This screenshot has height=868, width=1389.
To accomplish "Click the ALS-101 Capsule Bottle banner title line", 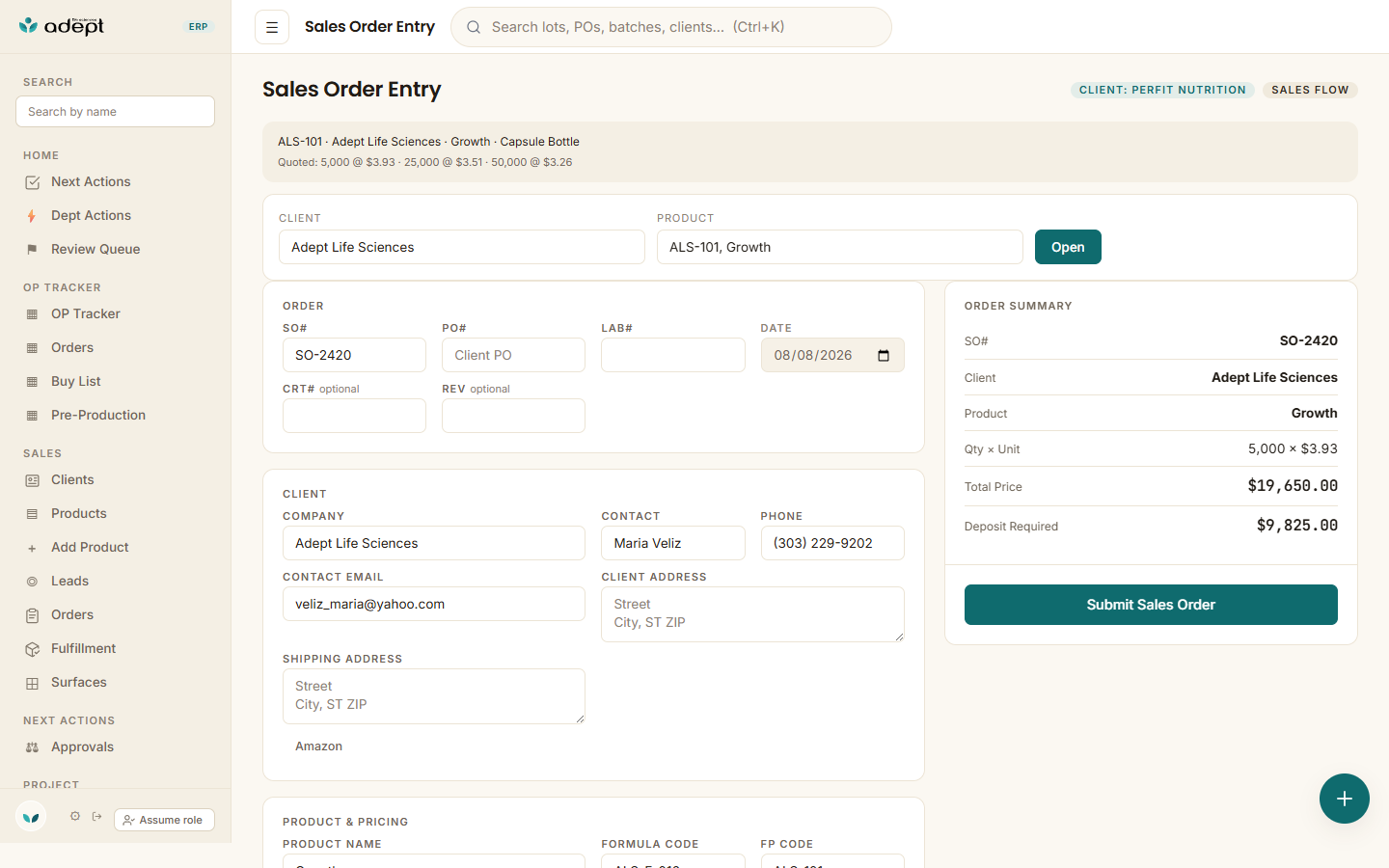I will pos(428,142).
